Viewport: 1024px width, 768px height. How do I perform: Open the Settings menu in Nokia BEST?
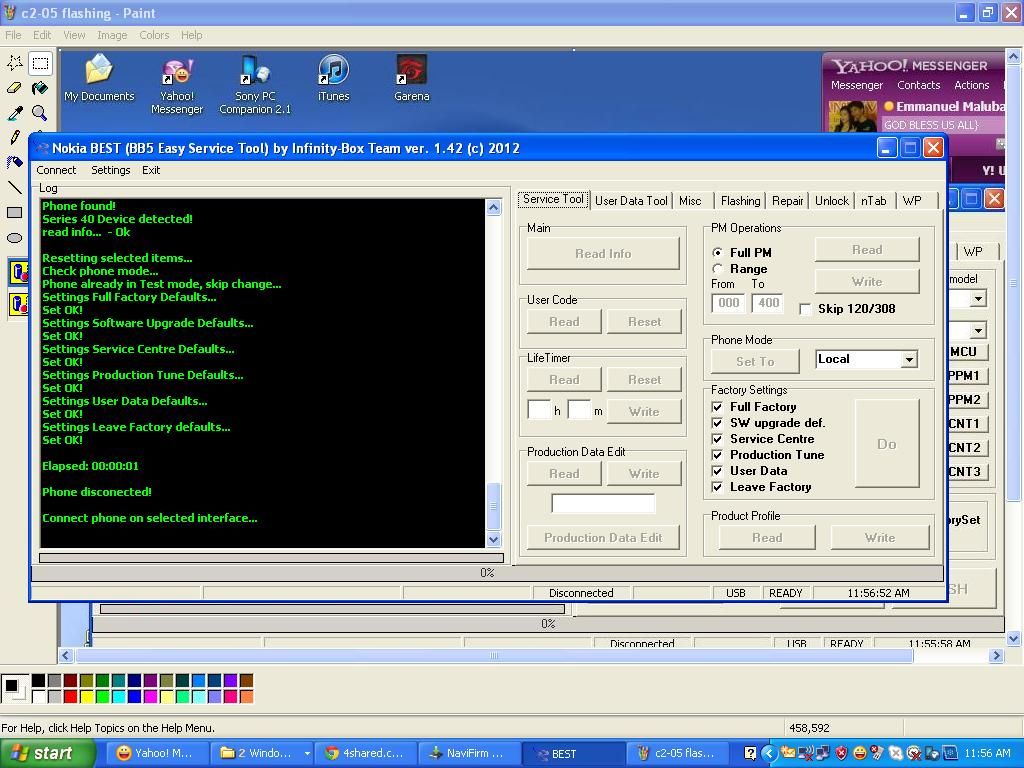click(110, 170)
